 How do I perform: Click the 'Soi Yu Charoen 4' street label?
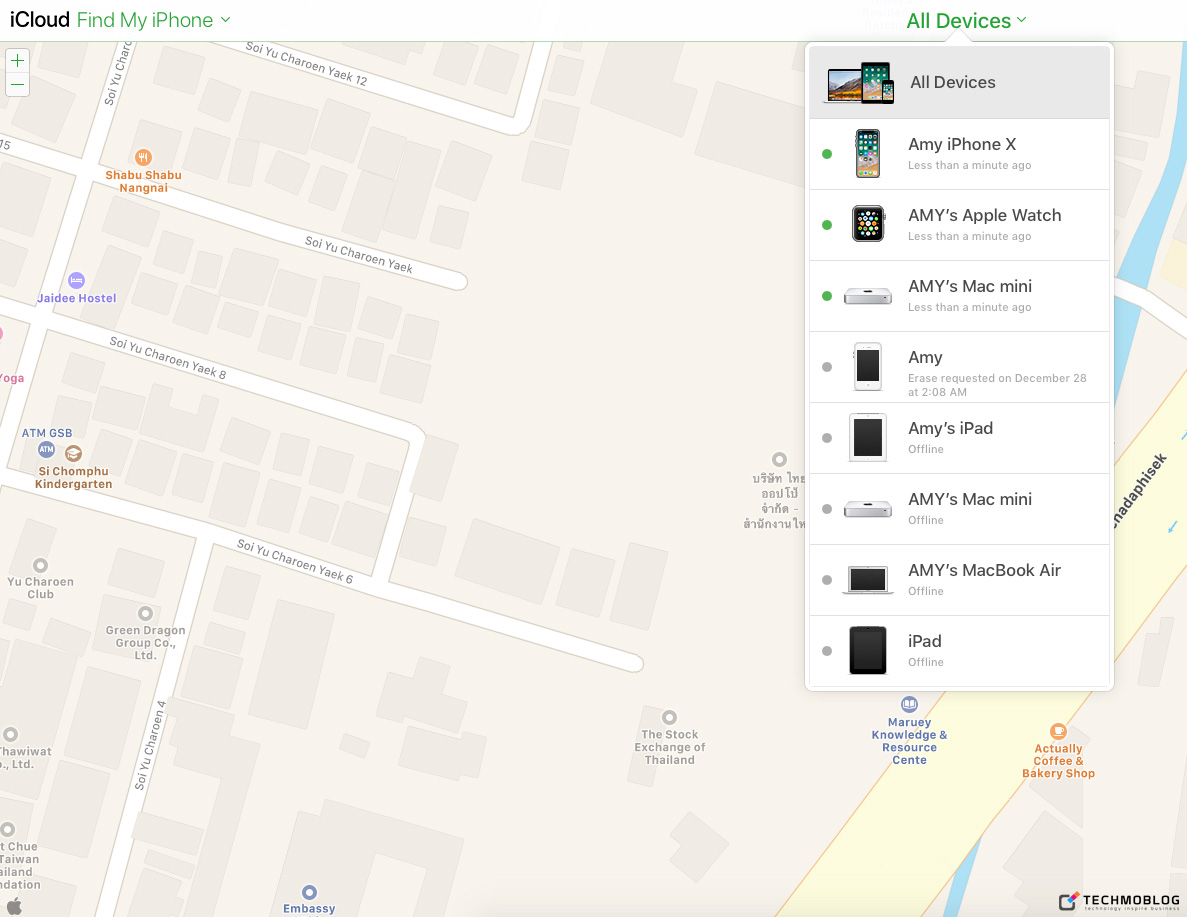point(150,746)
